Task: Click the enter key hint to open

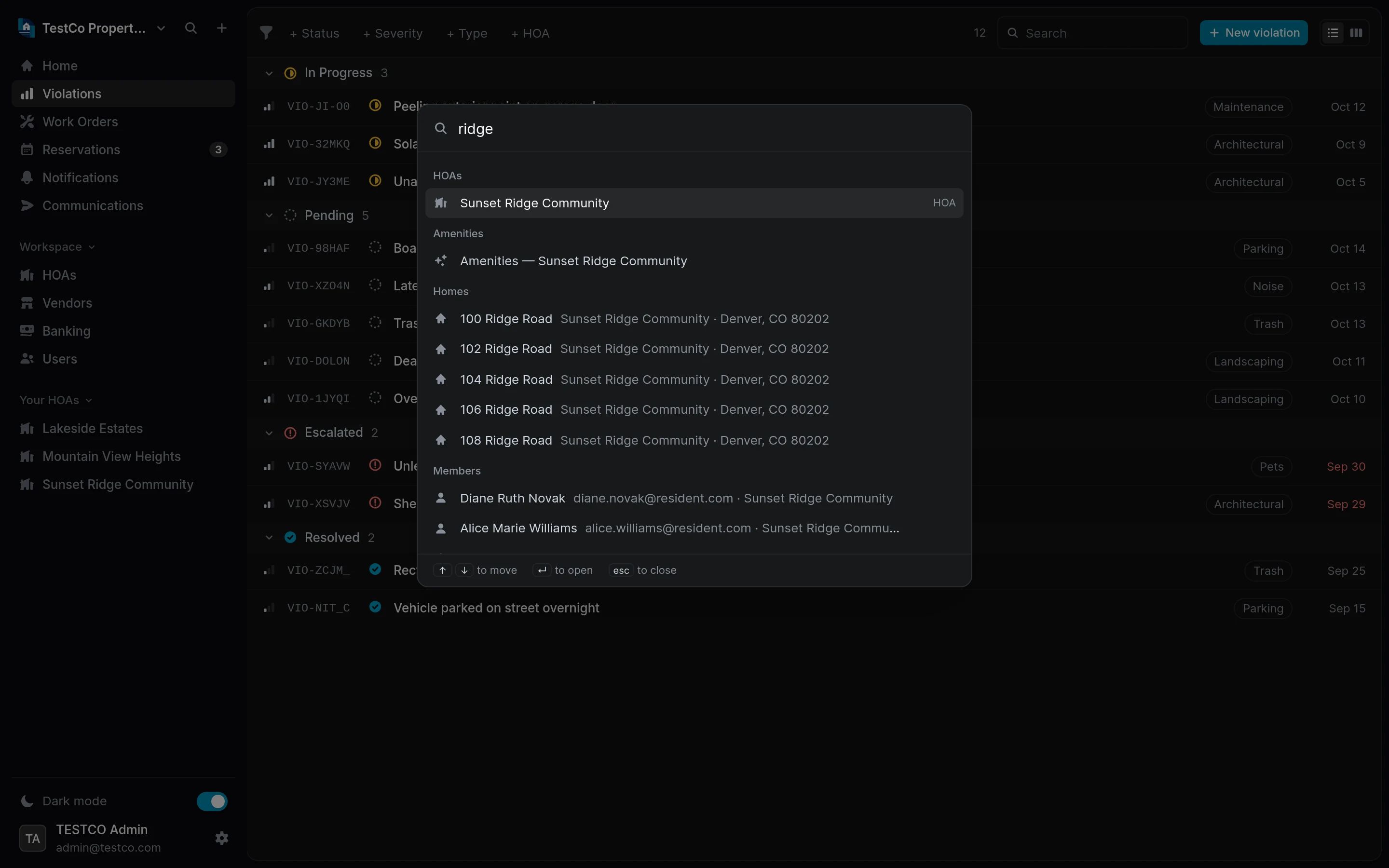Action: 542,570
